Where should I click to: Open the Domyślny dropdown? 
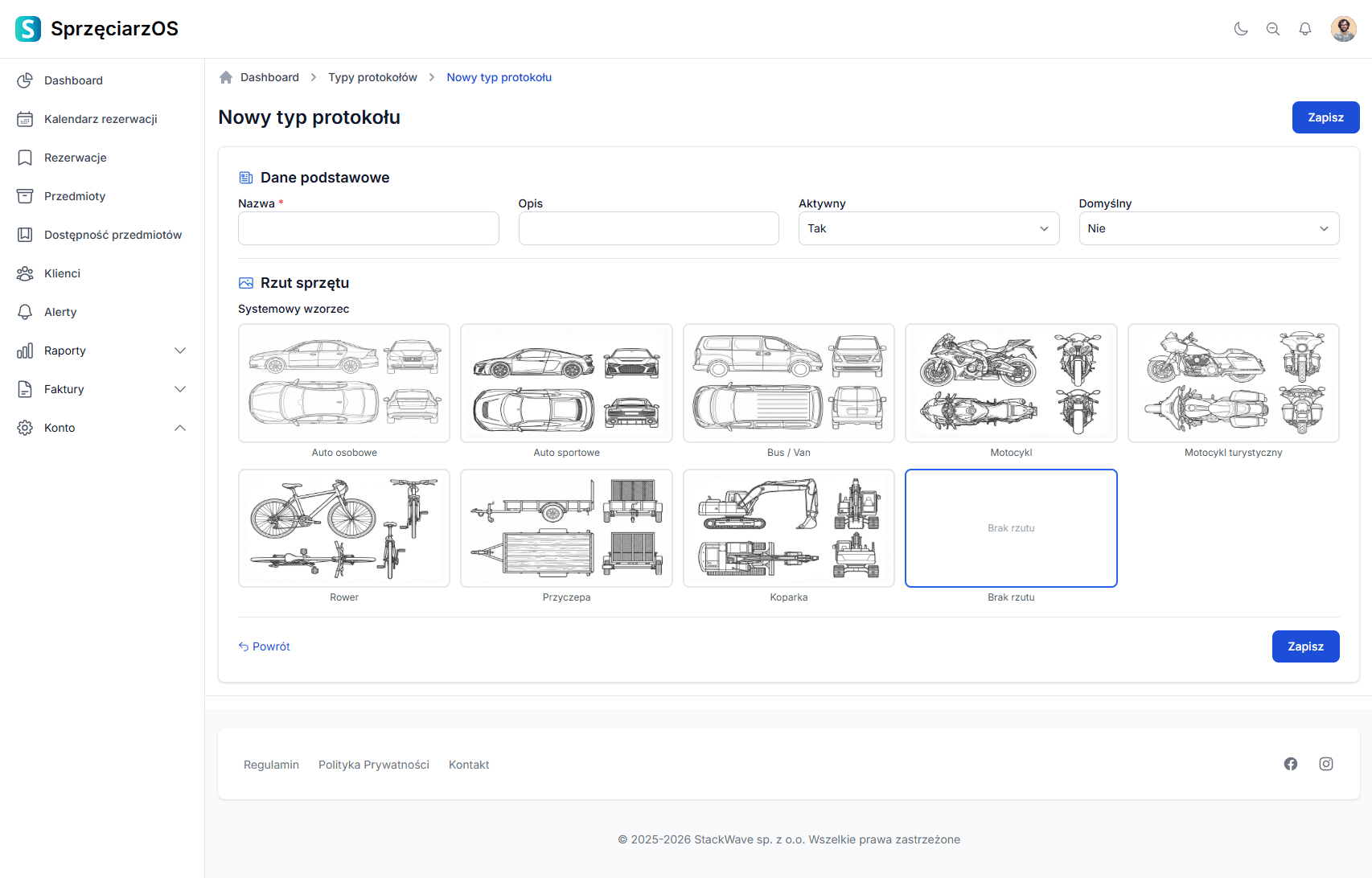(x=1208, y=228)
